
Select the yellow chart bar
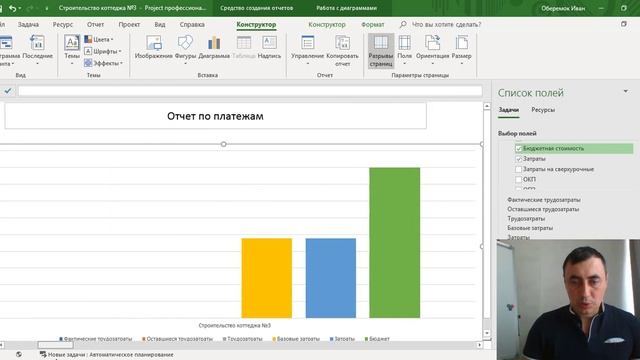(267, 278)
